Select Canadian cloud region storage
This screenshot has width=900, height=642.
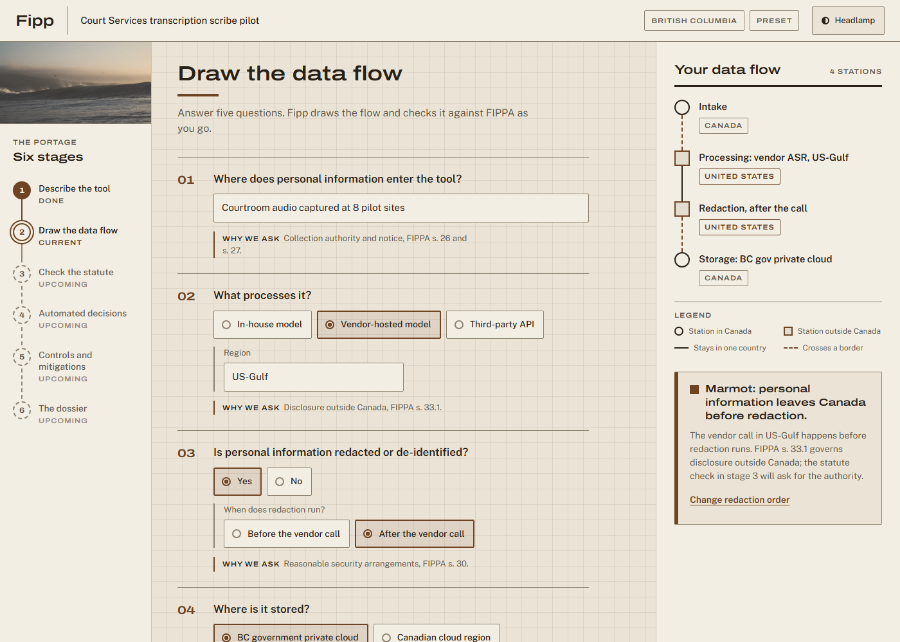pyautogui.click(x=436, y=636)
